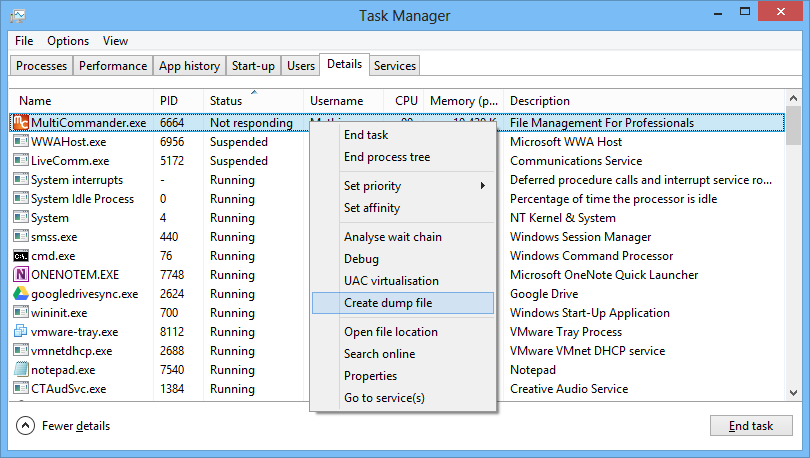Click PID 7540 cell
Screen dimensions: 810x458
[x=172, y=370]
